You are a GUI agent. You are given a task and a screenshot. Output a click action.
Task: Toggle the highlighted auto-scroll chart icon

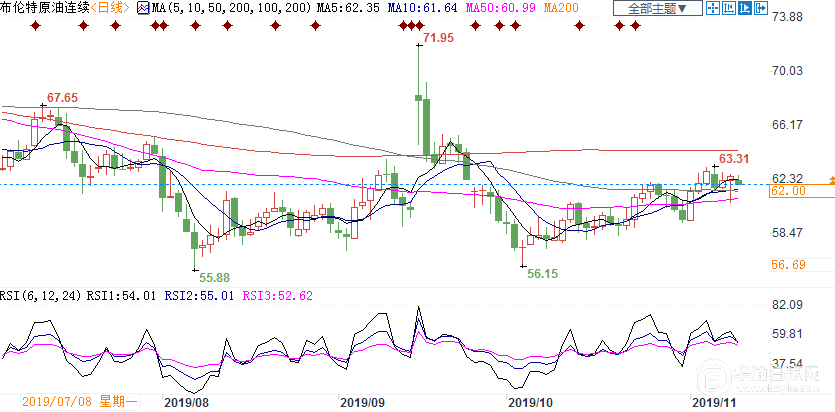[746, 8]
